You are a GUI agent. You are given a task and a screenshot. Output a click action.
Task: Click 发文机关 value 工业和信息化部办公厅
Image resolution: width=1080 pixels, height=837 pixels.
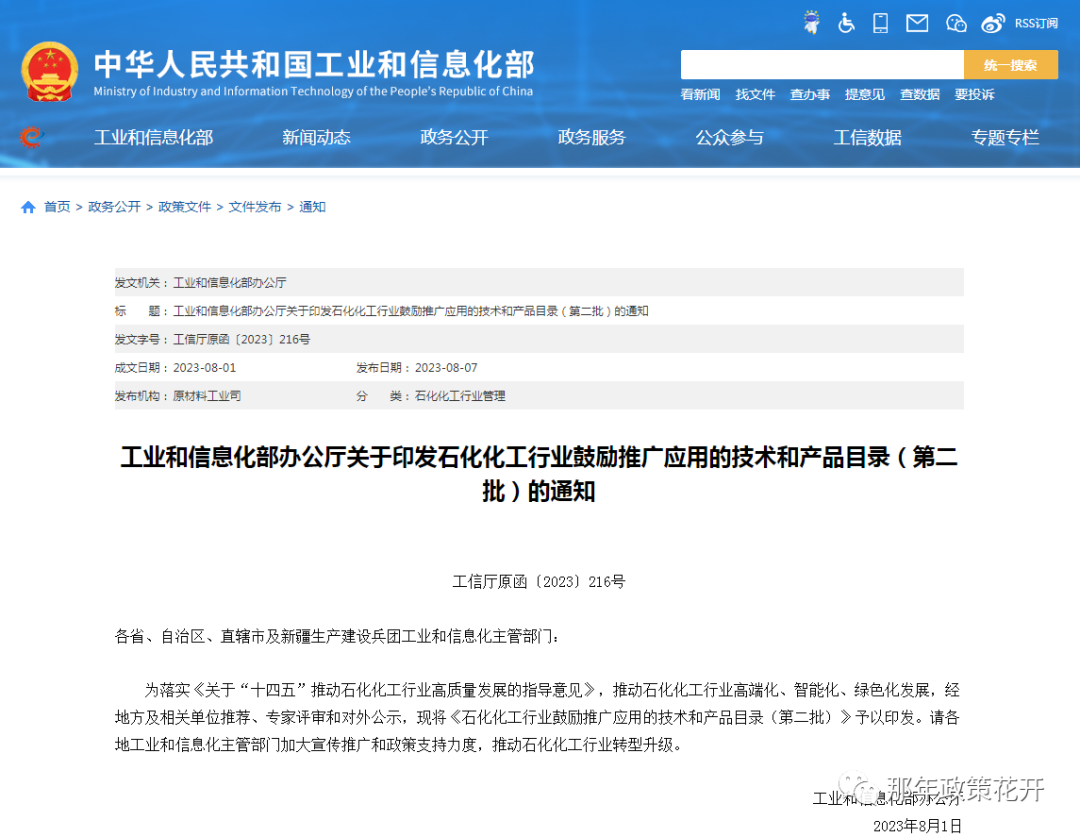point(229,282)
